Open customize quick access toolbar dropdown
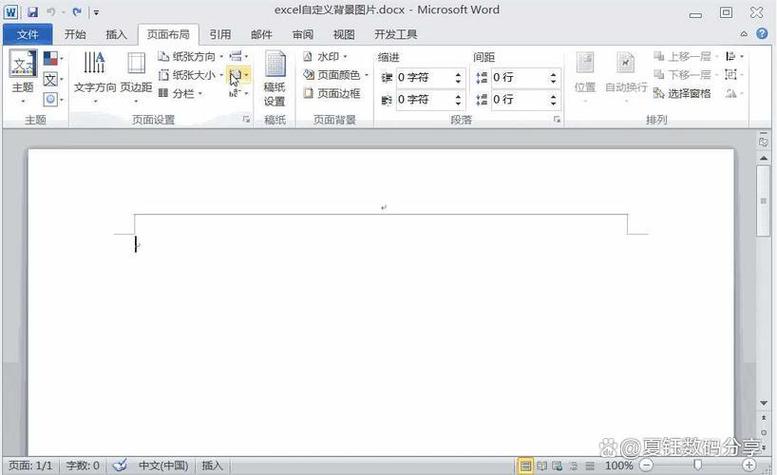Image resolution: width=777 pixels, height=475 pixels. (96, 12)
